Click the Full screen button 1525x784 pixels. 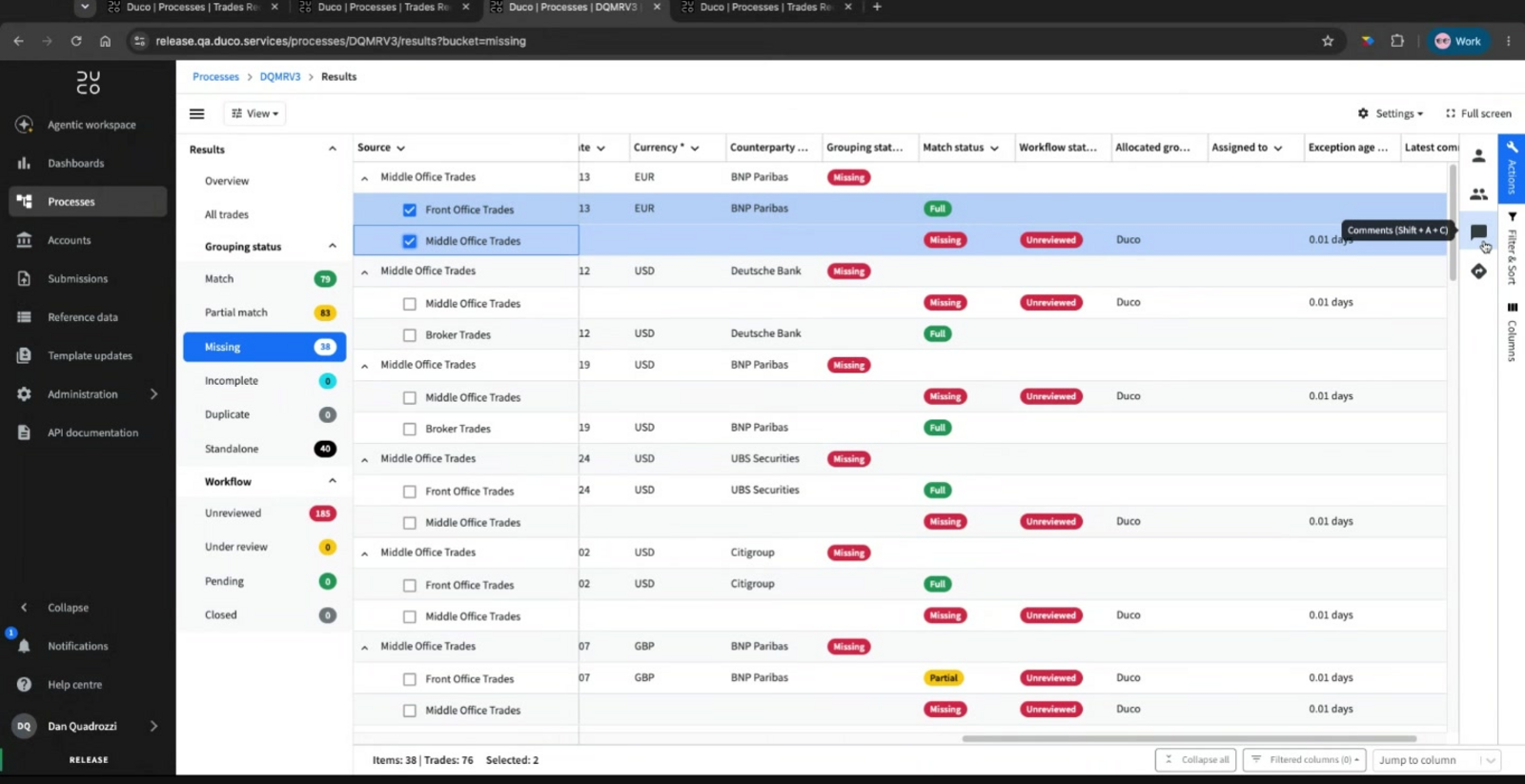[1478, 113]
